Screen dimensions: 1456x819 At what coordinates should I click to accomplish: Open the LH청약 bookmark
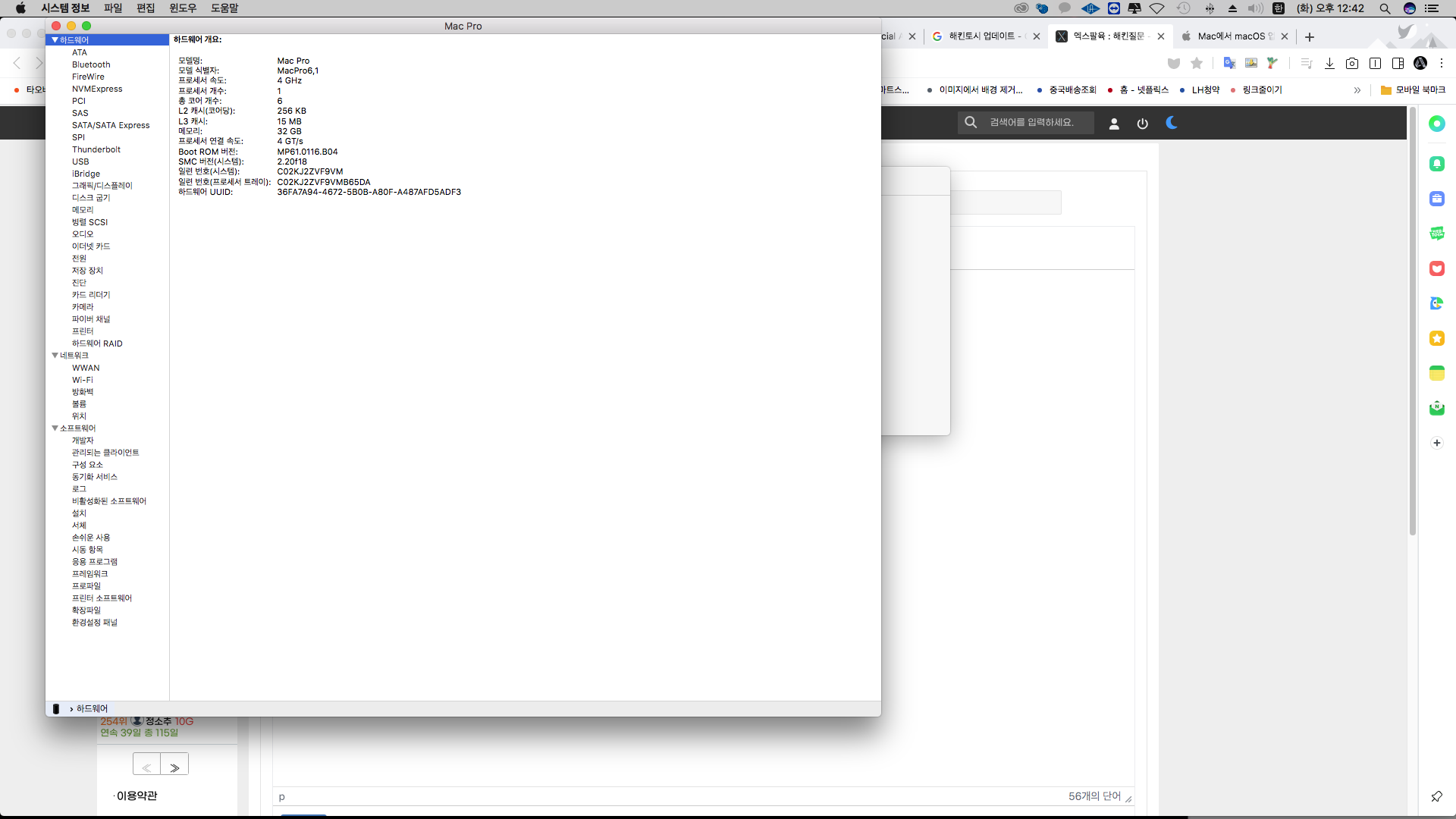[x=1200, y=90]
